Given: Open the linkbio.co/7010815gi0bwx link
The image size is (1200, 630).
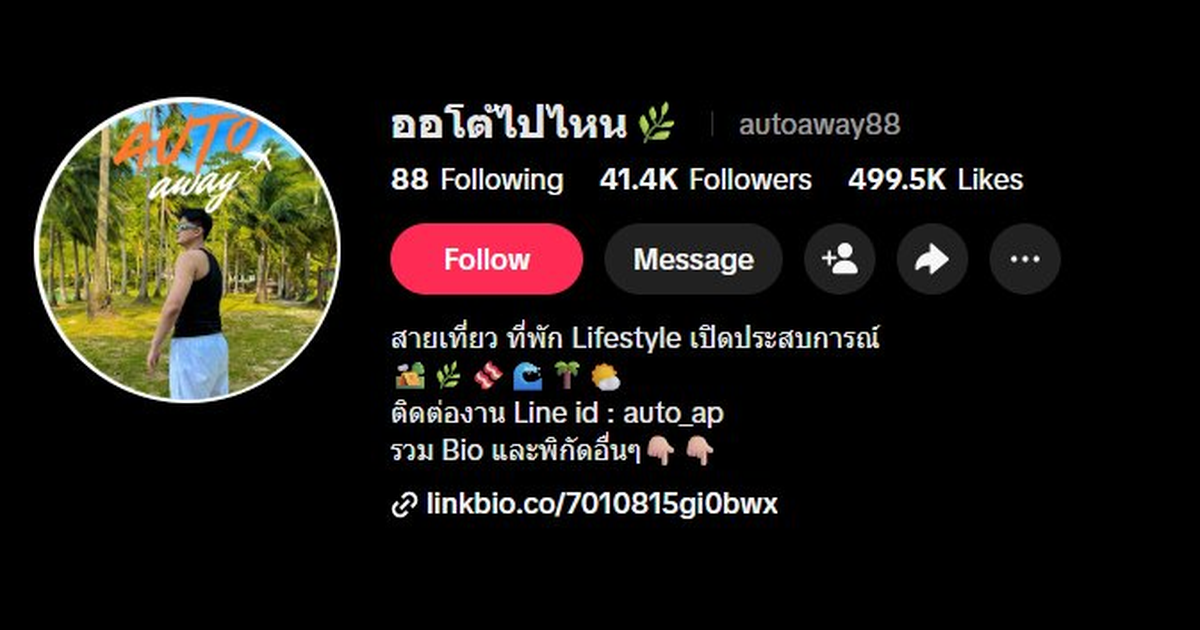Looking at the screenshot, I should [x=602, y=504].
